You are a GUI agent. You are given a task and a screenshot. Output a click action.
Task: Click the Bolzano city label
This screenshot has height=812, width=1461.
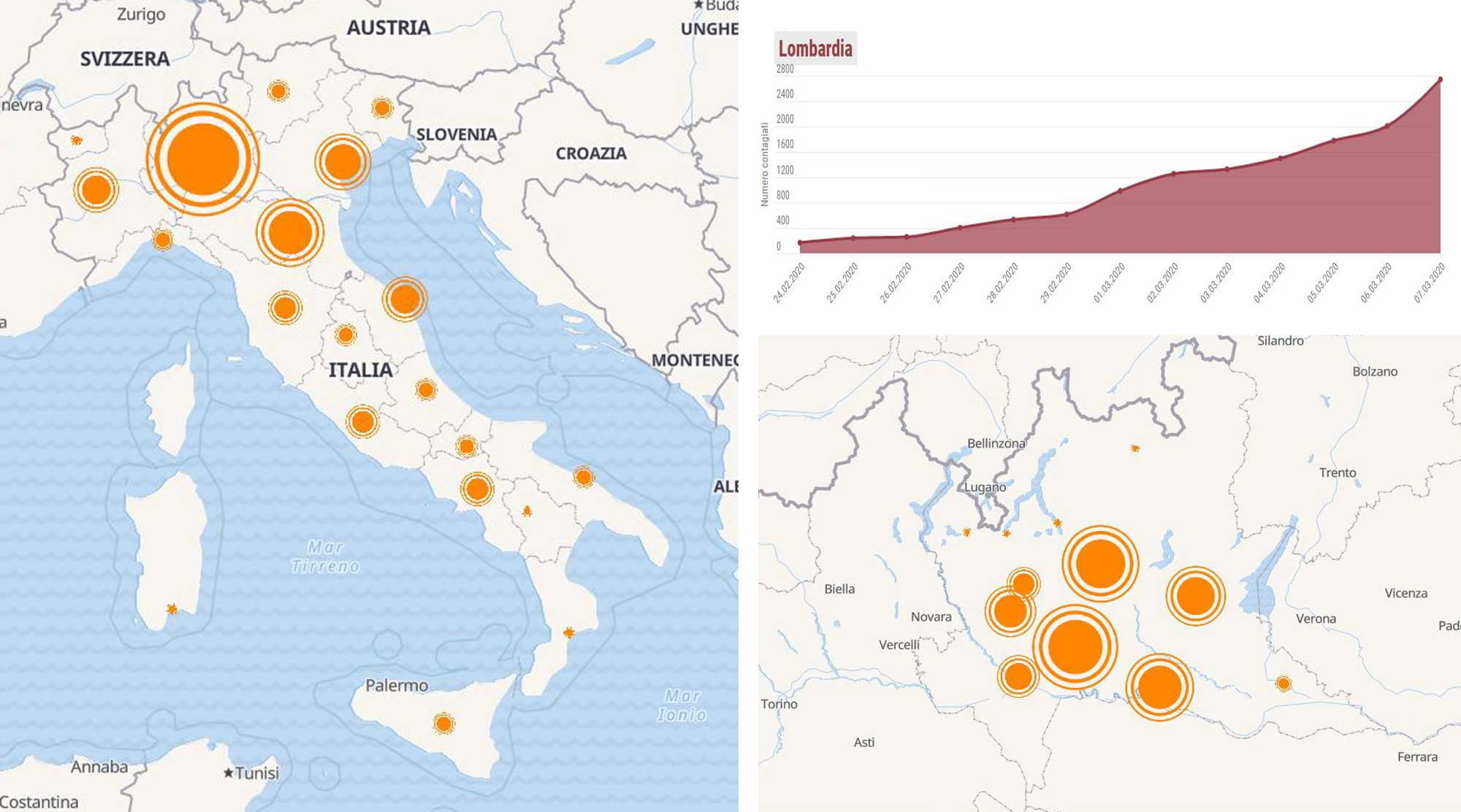click(1374, 371)
